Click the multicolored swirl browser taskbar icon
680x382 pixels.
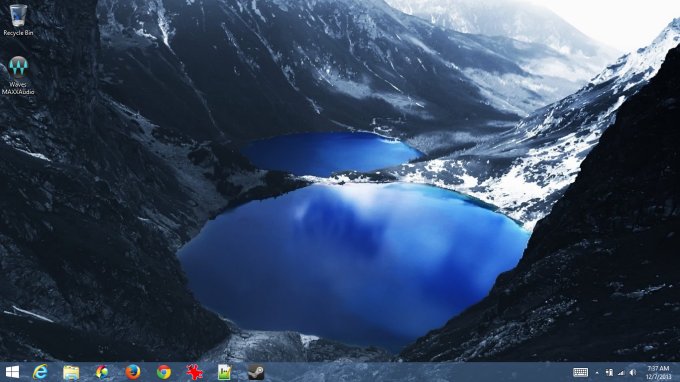click(x=102, y=372)
